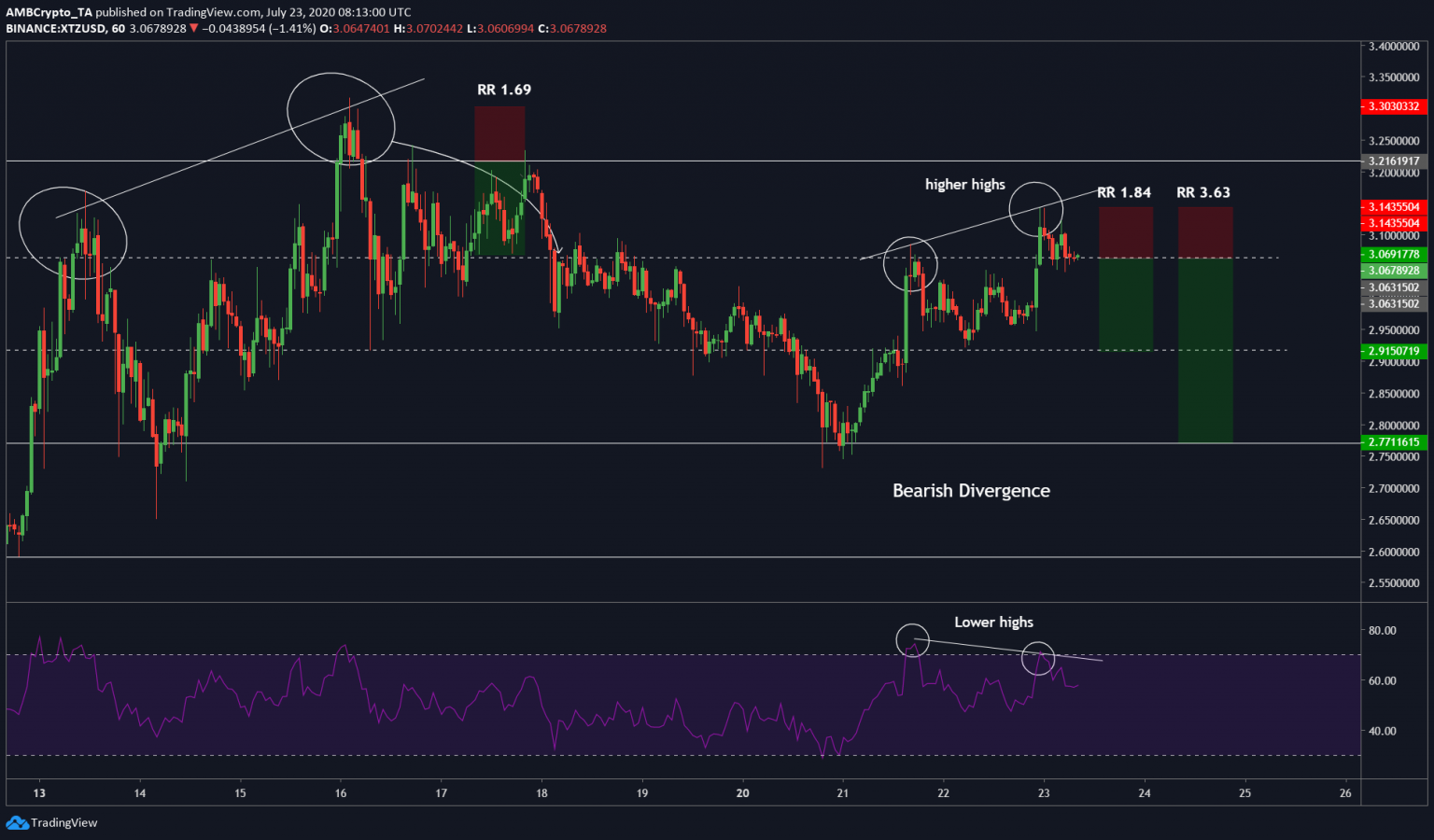
Task: Click the green 2.7711615 price label
Action: click(1394, 442)
